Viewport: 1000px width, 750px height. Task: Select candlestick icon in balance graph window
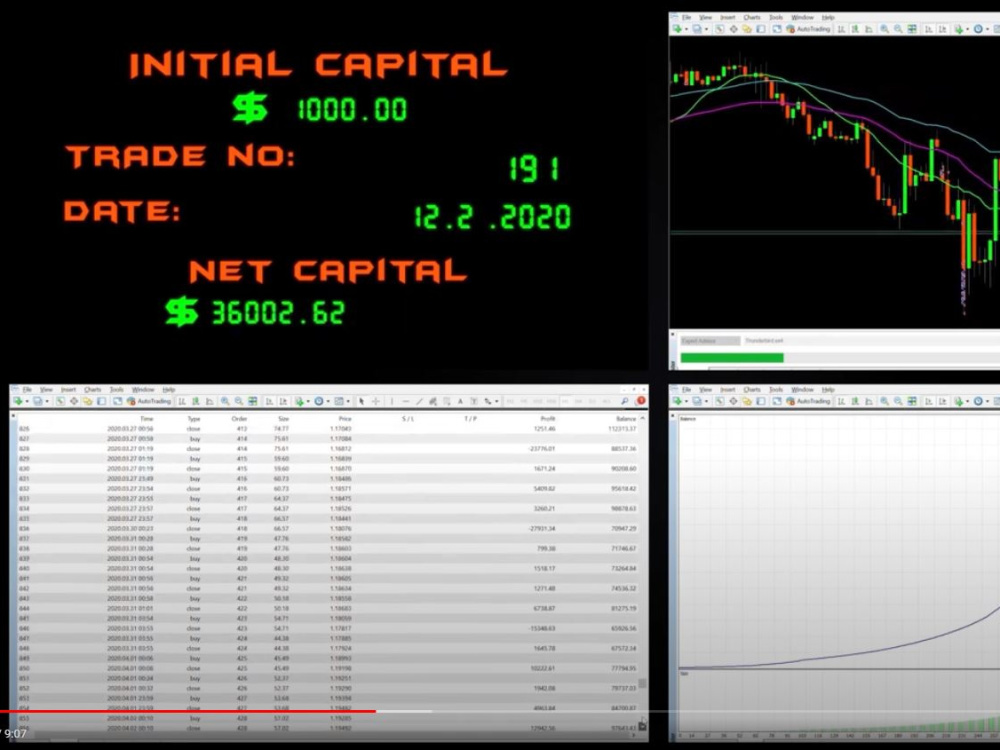(x=855, y=401)
